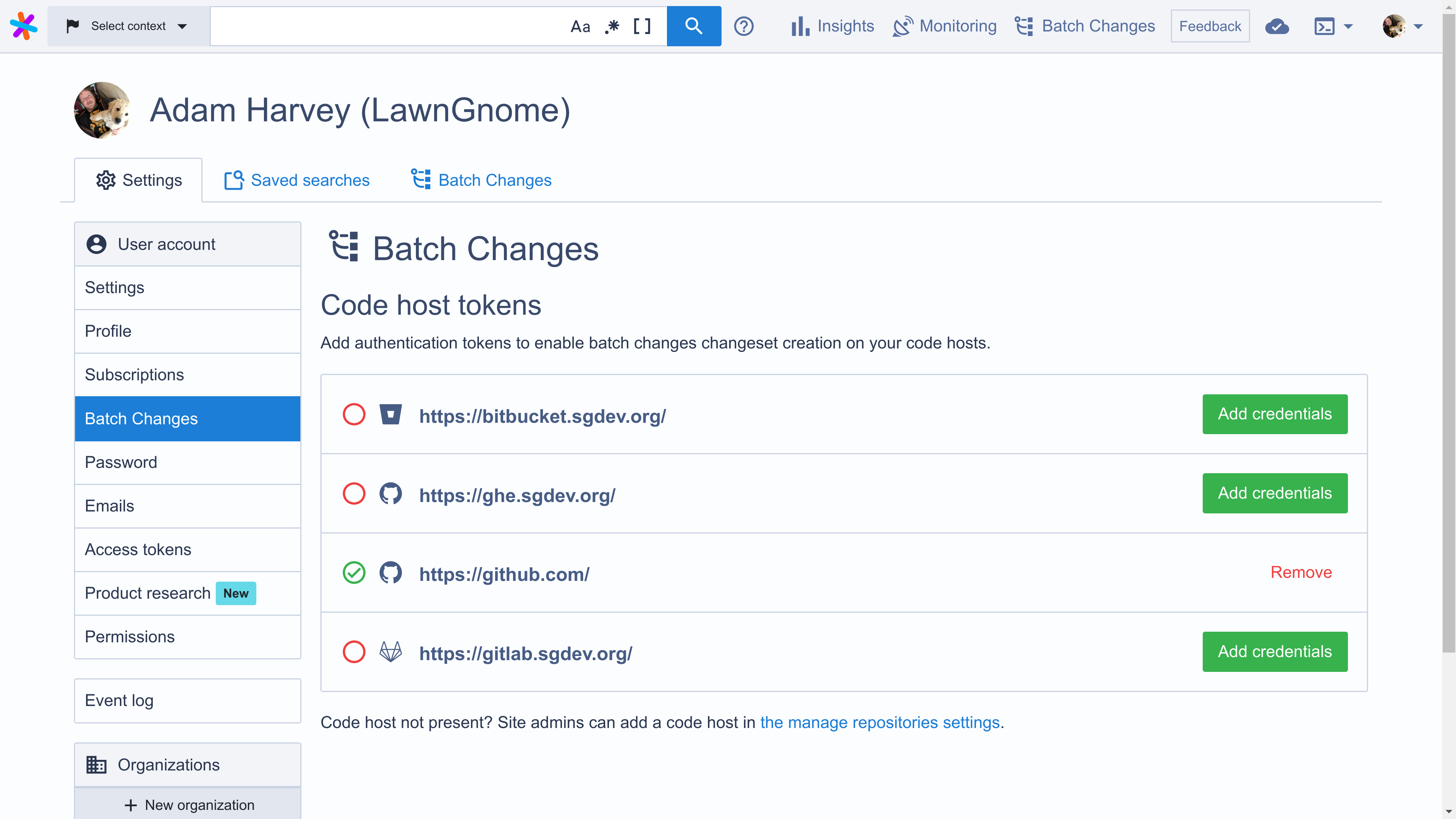Image resolution: width=1456 pixels, height=819 pixels.
Task: Open Emails in the sidebar
Action: coord(188,506)
